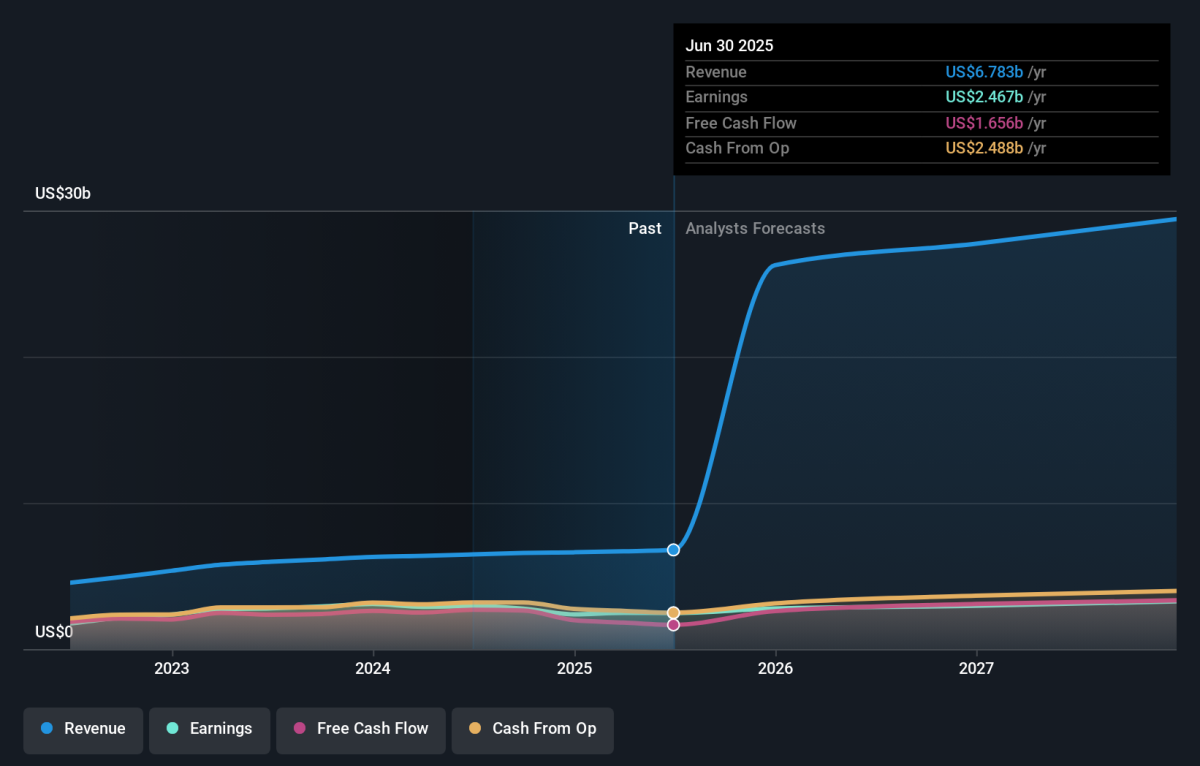Click the Past label on chart
Screen dimensions: 1200x766
(644, 228)
